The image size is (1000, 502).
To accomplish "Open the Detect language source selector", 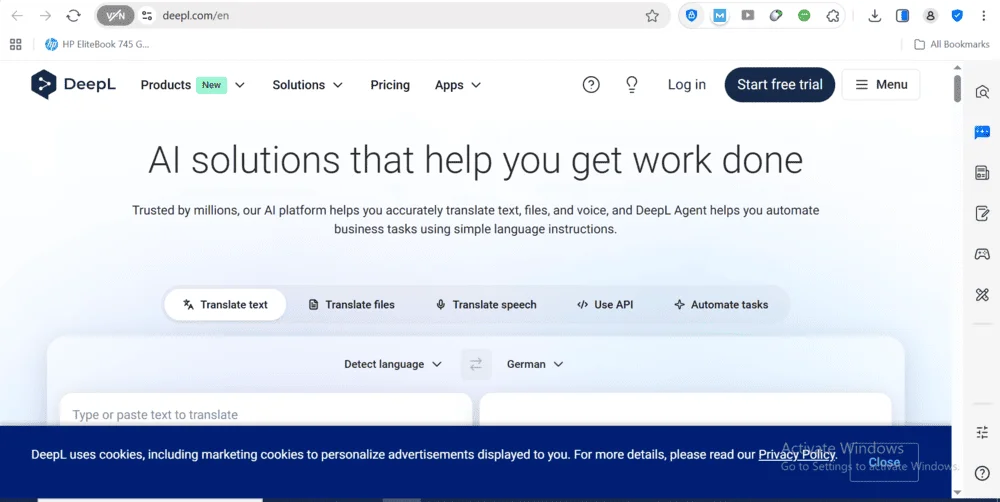I will pyautogui.click(x=393, y=364).
